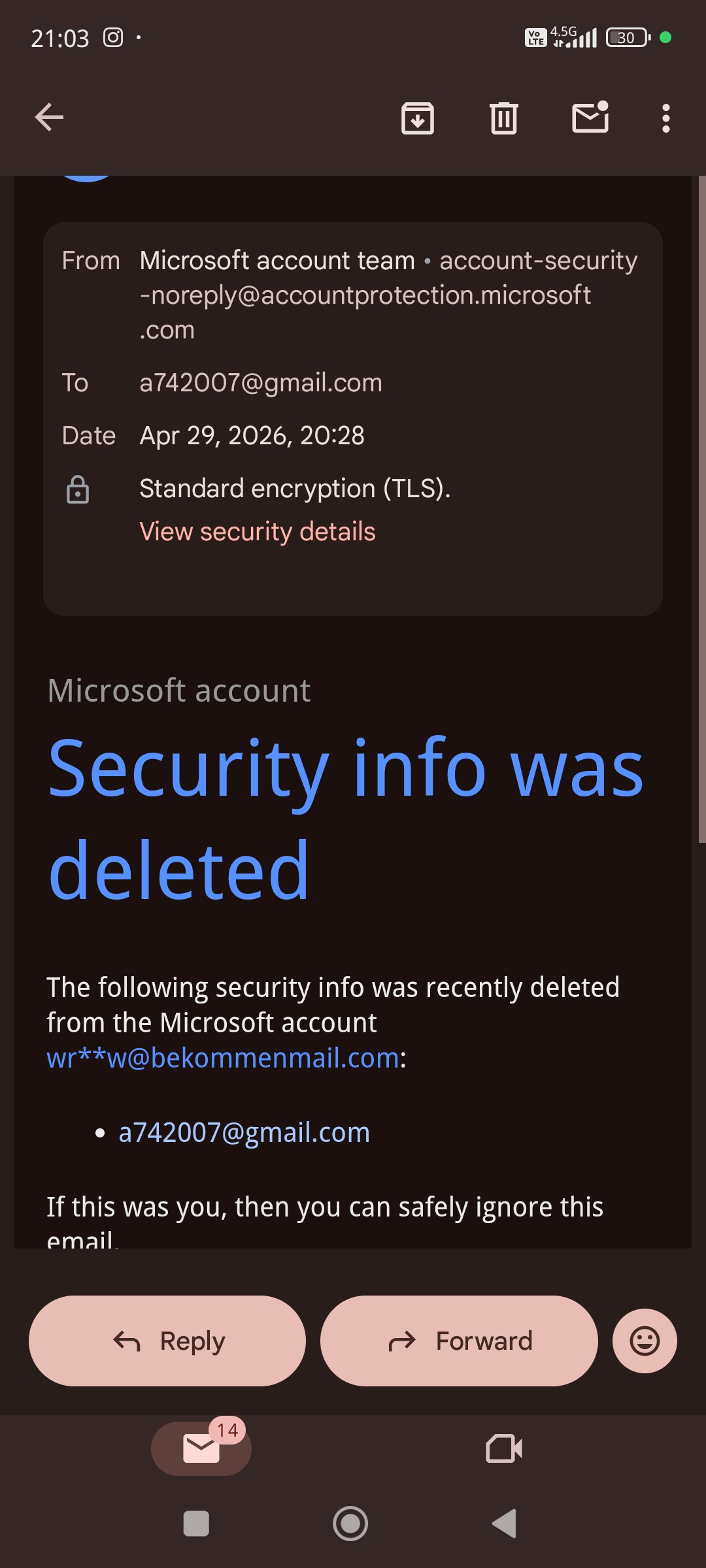Switch to the Mail tab
The width and height of the screenshot is (706, 1568).
pos(201,1448)
